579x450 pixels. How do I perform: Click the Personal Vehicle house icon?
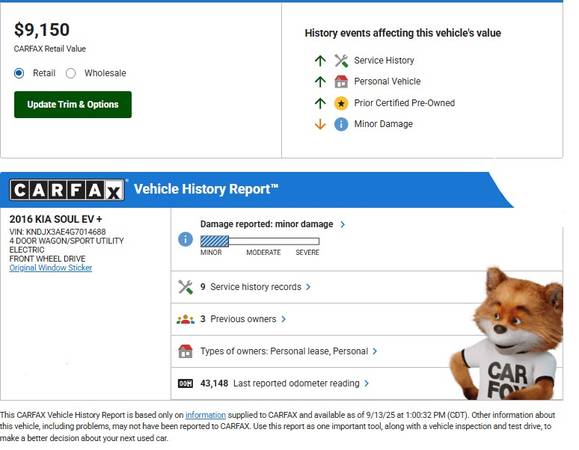(x=341, y=82)
